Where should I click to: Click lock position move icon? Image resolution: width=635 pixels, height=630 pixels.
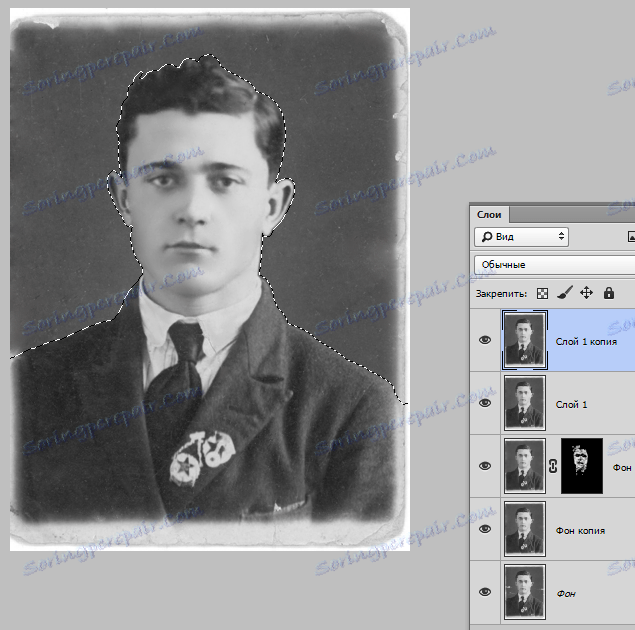pos(586,294)
